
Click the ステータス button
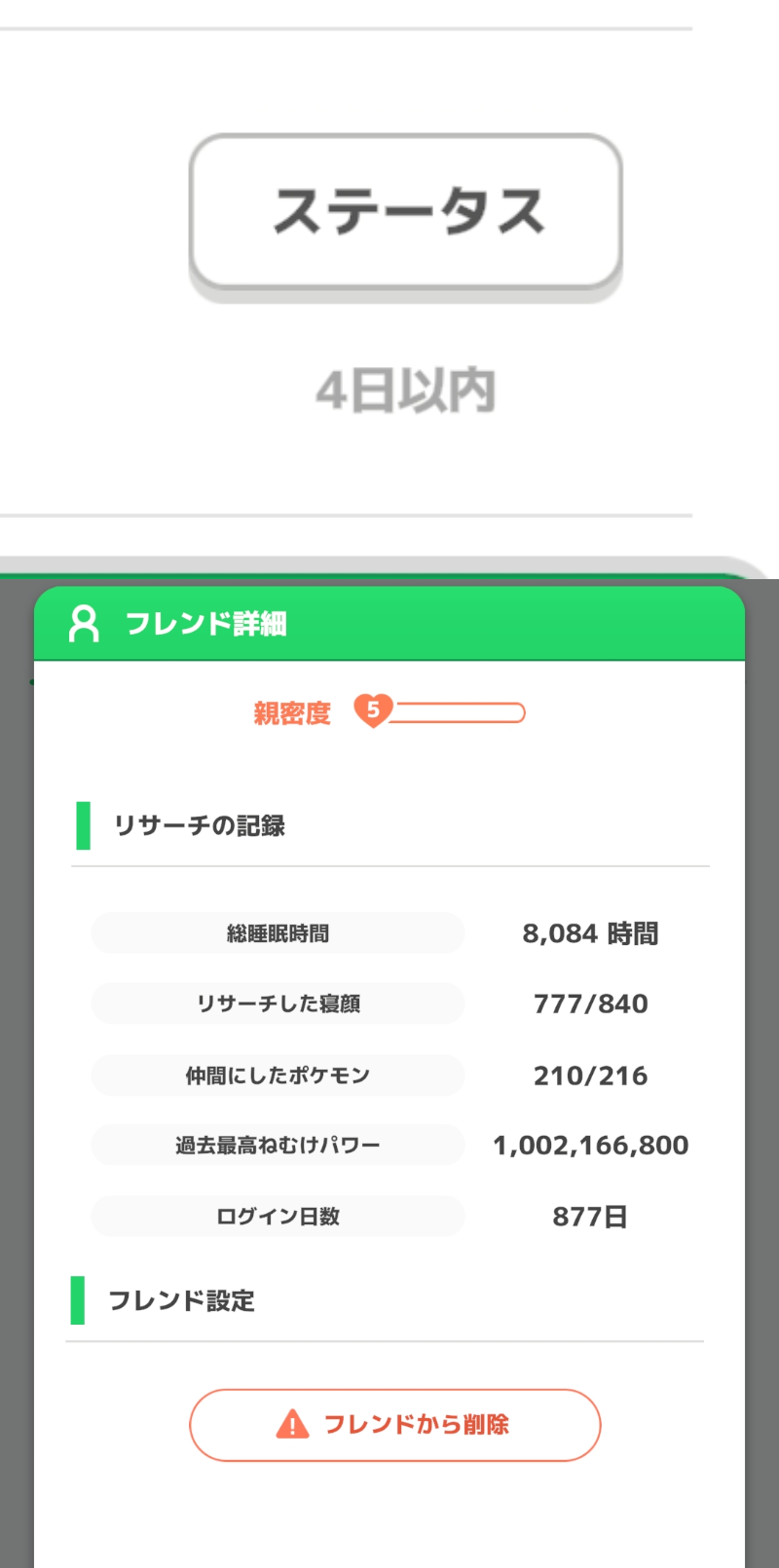[405, 212]
